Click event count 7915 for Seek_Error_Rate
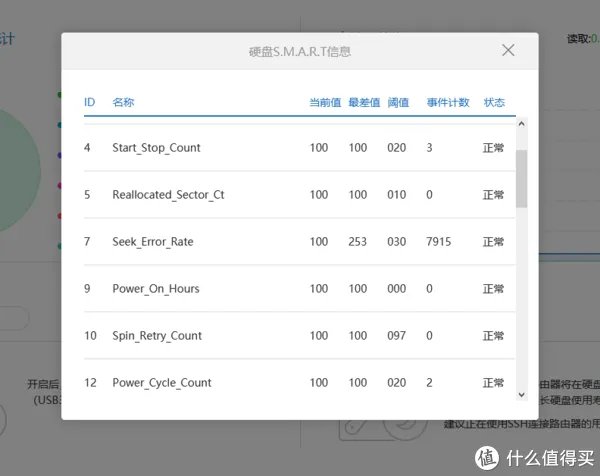 [x=439, y=242]
